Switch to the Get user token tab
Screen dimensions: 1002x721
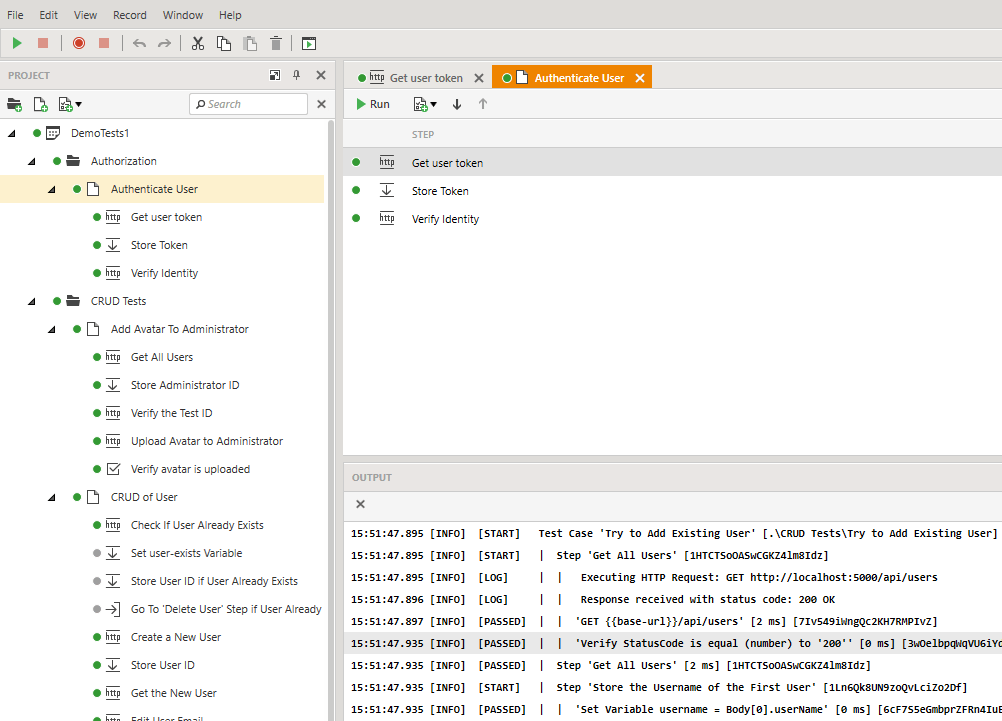point(426,78)
